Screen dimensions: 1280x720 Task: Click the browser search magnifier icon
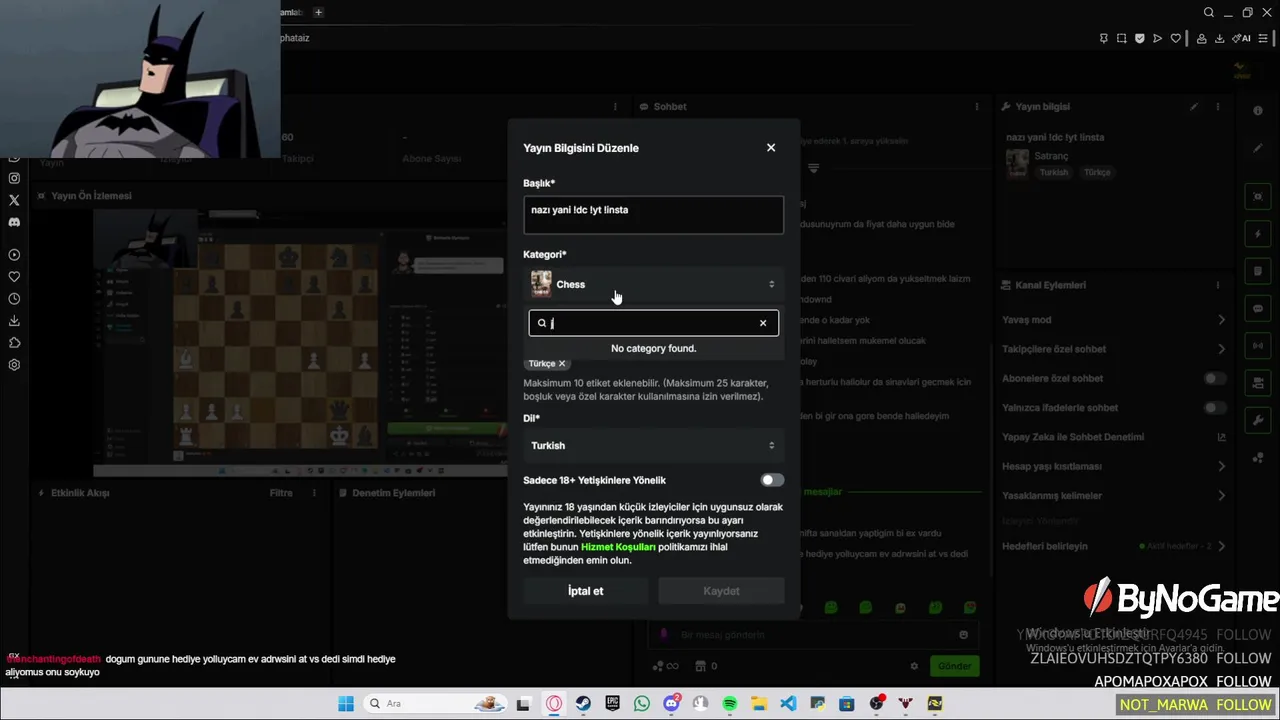click(1209, 12)
